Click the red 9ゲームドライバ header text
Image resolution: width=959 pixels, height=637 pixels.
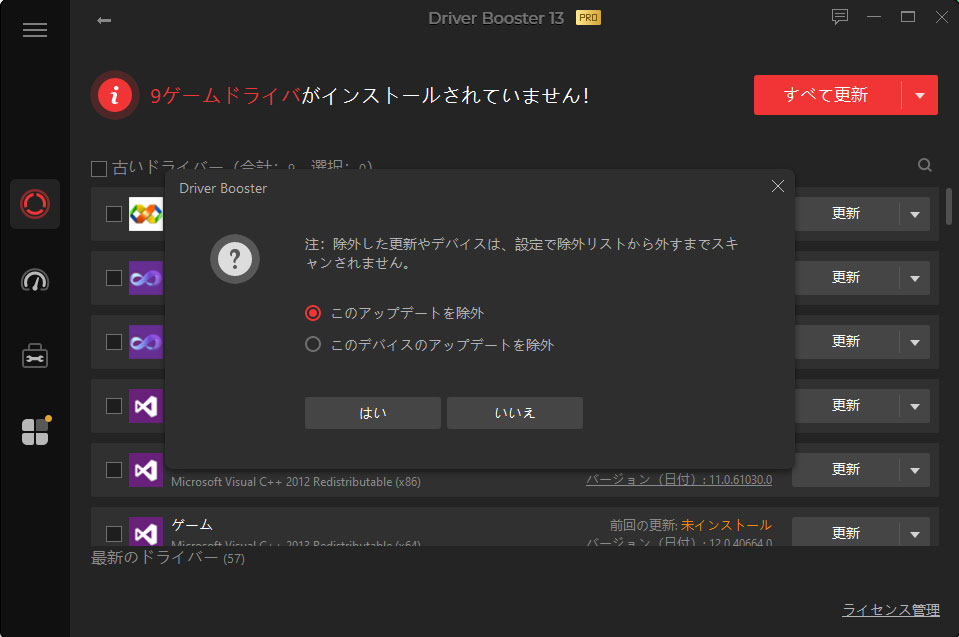coord(226,95)
